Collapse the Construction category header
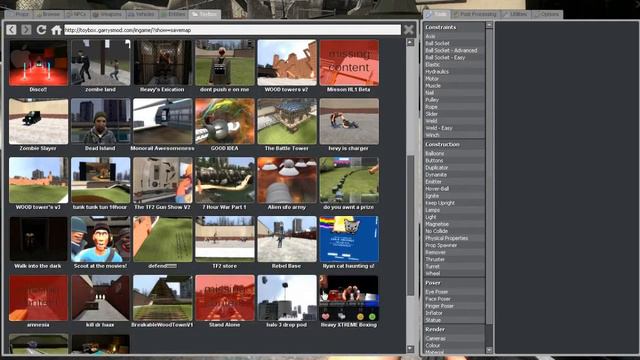This screenshot has width=640, height=360. pyautogui.click(x=454, y=144)
